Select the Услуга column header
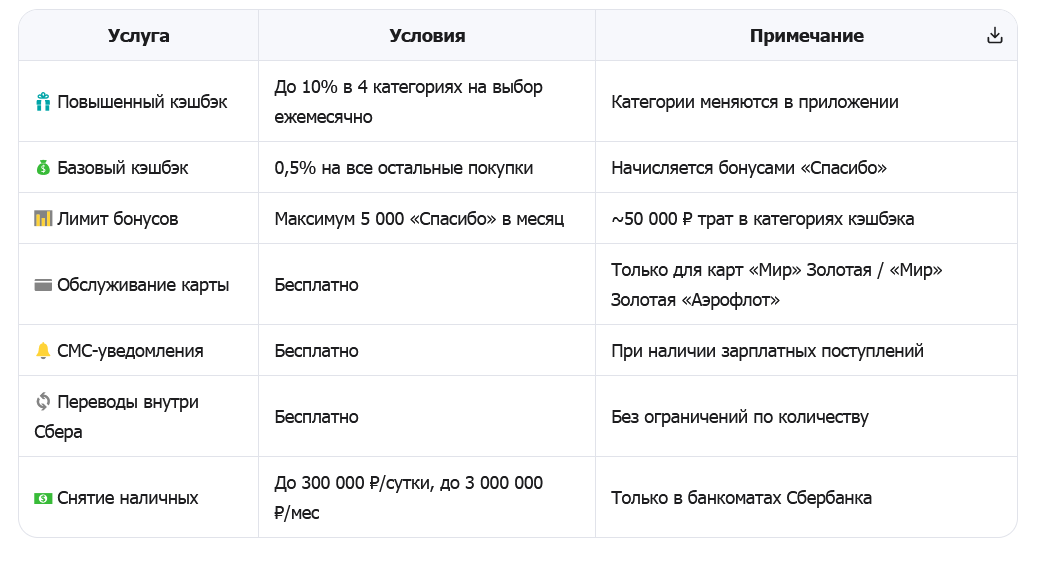Viewport: 1037px width, 566px height. tap(138, 36)
